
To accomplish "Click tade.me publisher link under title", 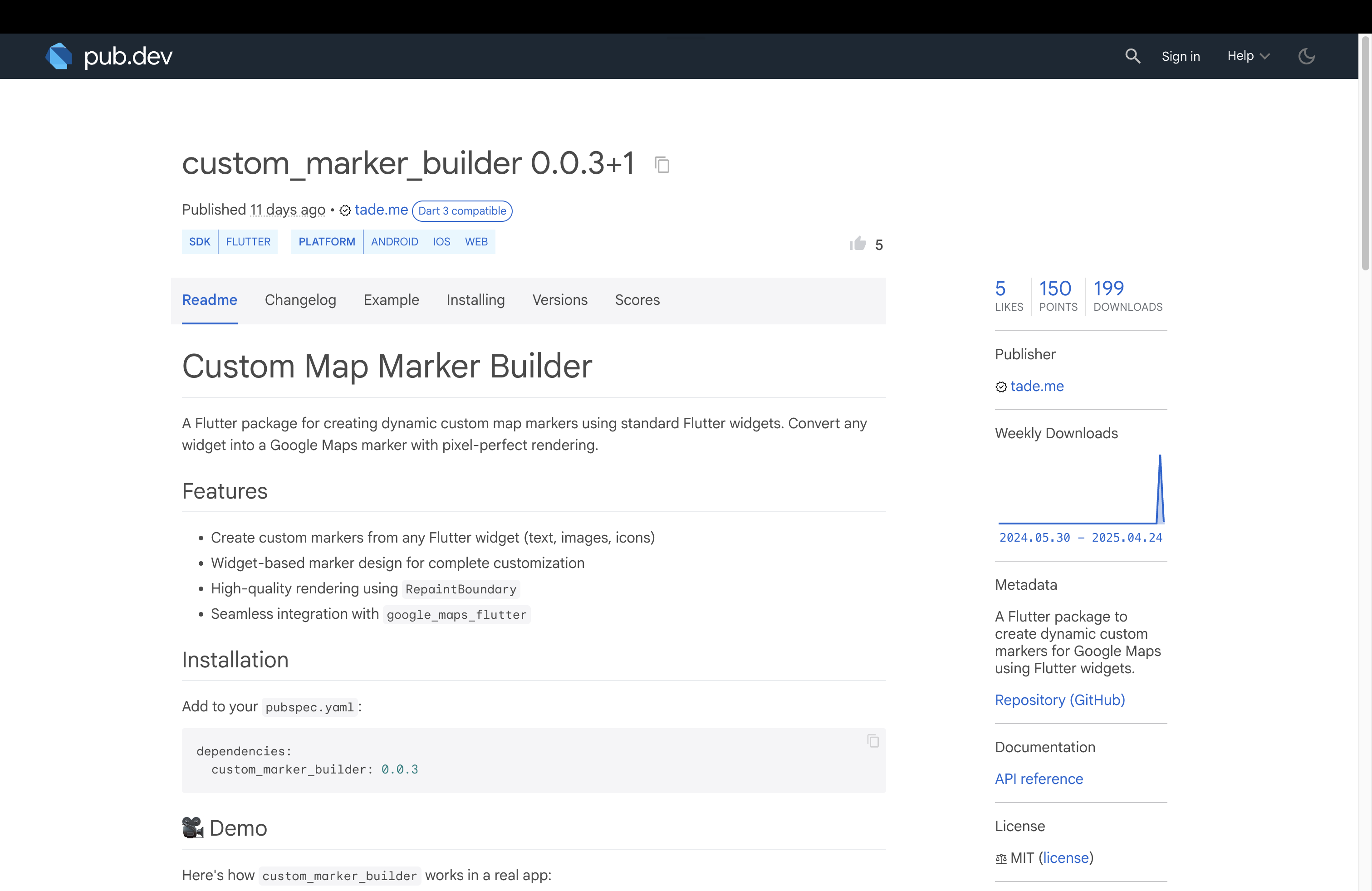I will [x=381, y=210].
